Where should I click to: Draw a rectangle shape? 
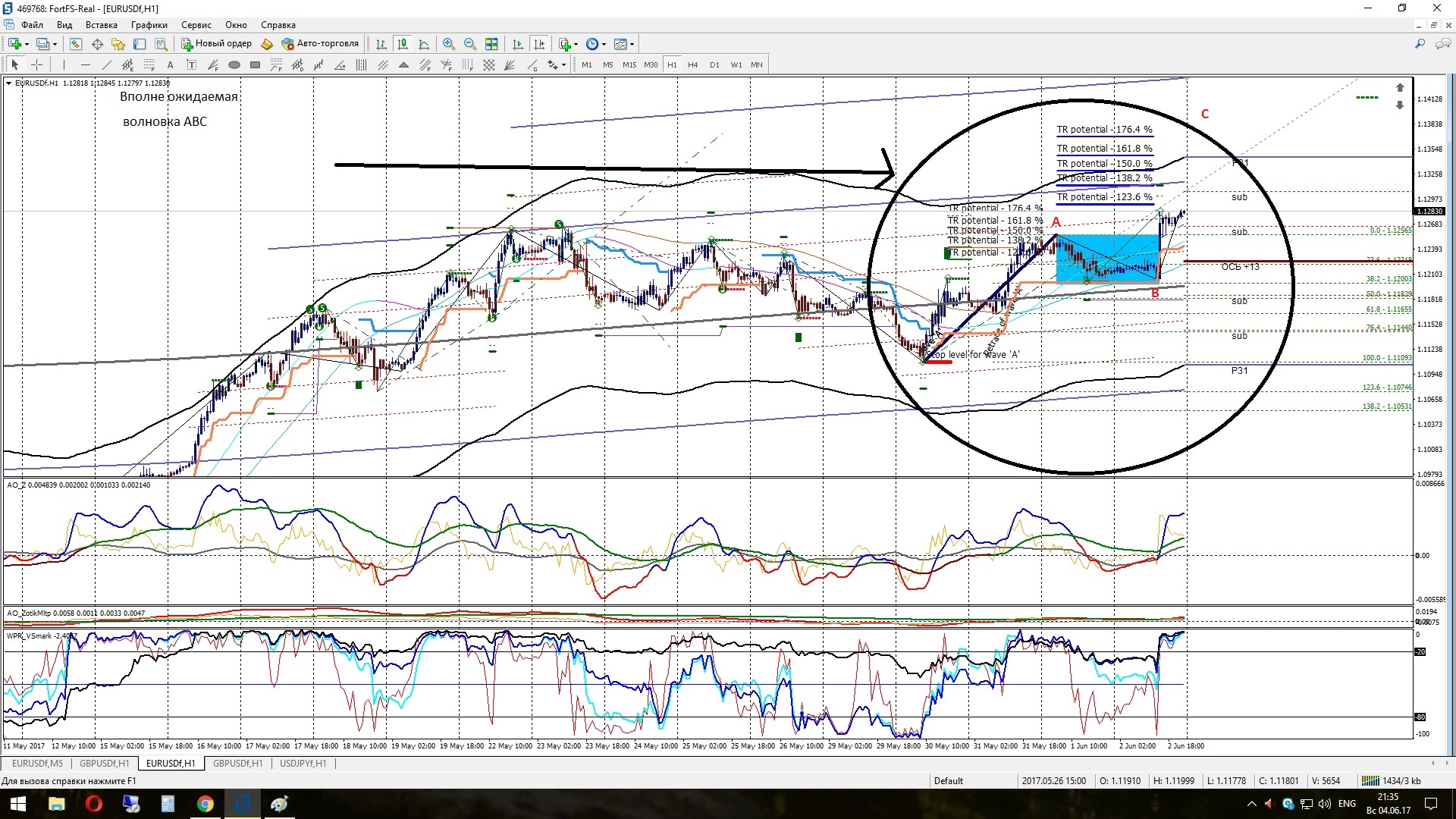click(256, 65)
